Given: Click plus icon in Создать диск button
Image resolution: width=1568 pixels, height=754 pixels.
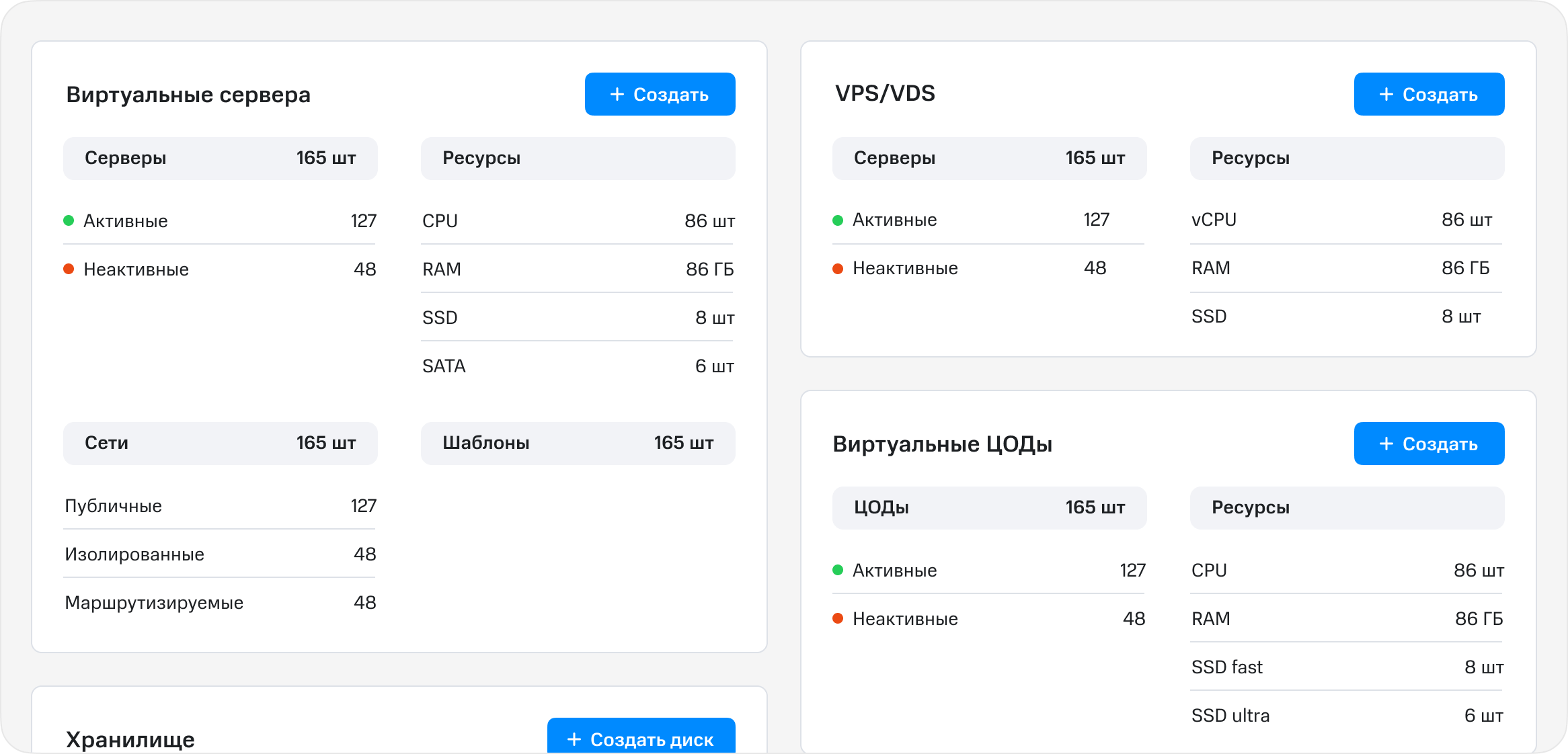Looking at the screenshot, I should tap(574, 739).
